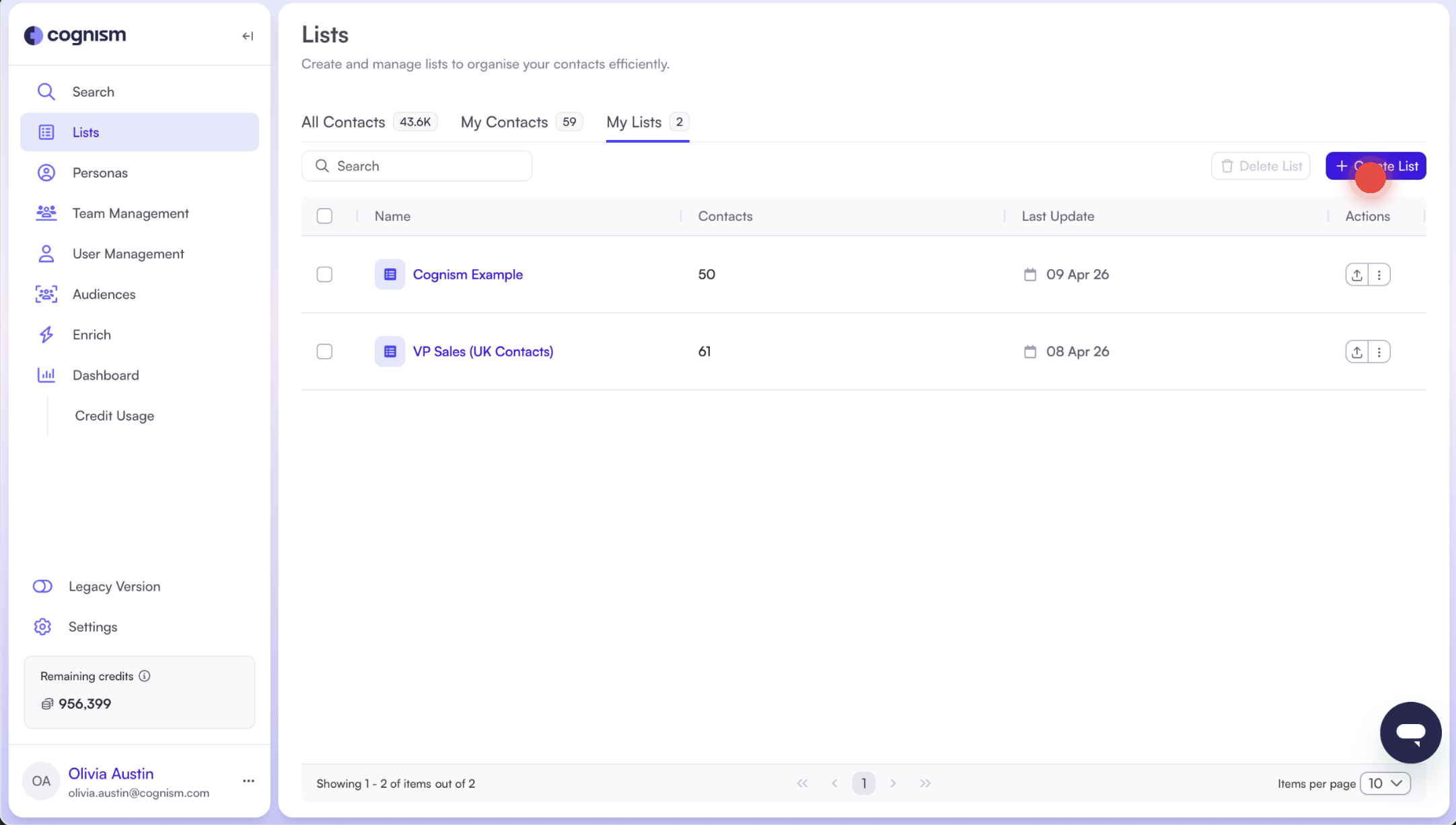Open the Dashboard chart icon
This screenshot has width=1456, height=825.
point(46,375)
